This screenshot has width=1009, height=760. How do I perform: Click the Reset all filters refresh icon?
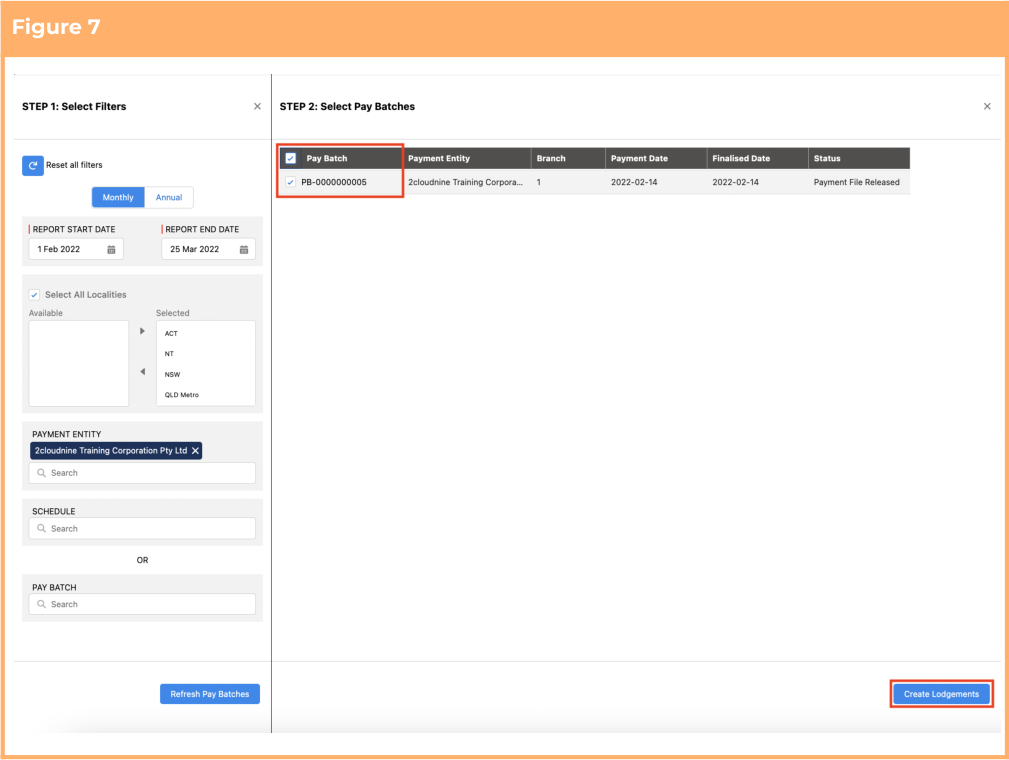coord(33,165)
